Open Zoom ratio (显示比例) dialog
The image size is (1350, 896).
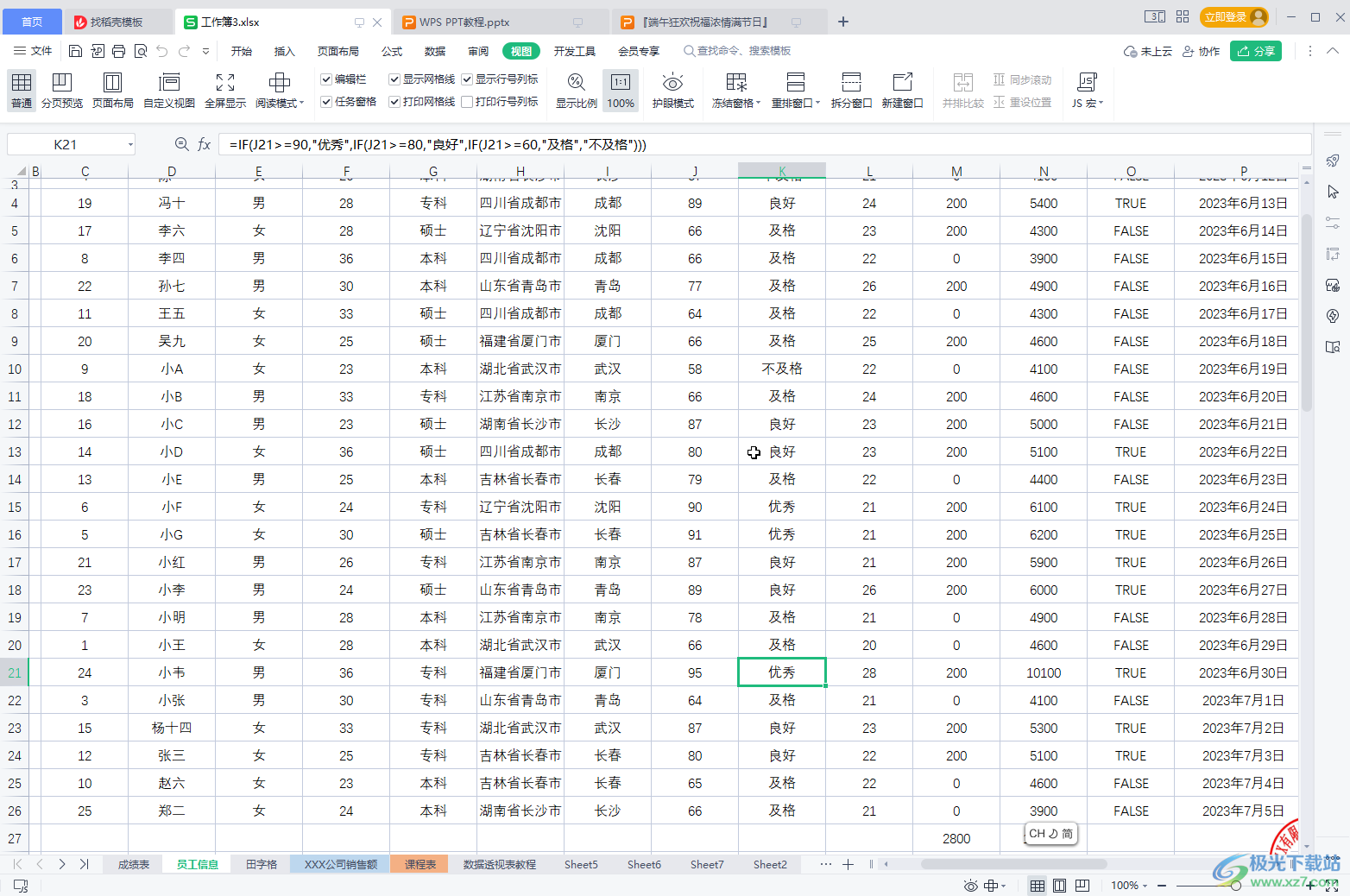click(576, 91)
